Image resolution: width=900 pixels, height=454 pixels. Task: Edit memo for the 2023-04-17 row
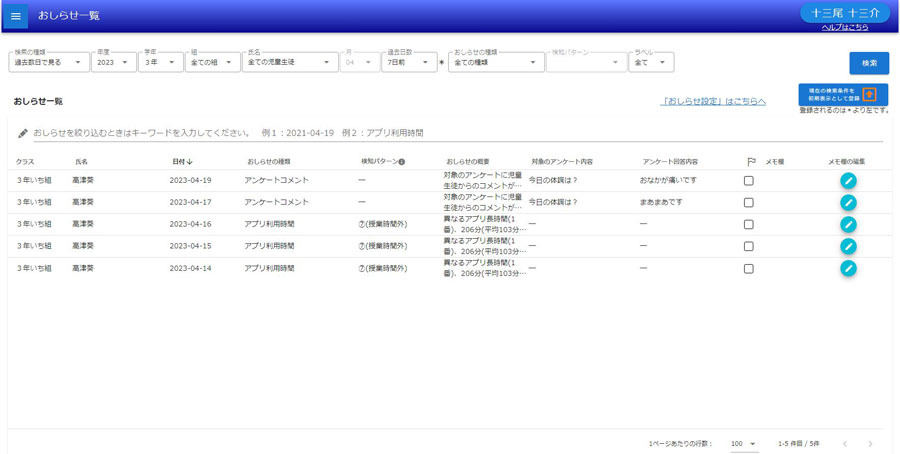[848, 203]
